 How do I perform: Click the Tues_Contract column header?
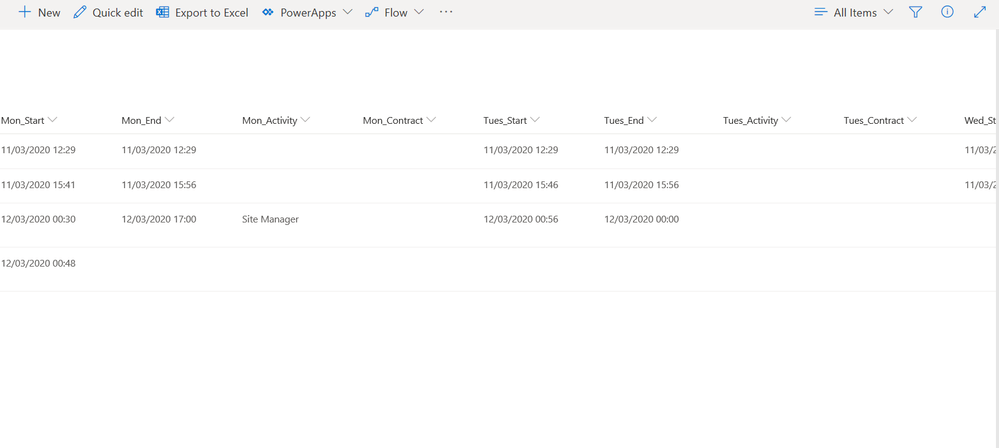(x=874, y=120)
